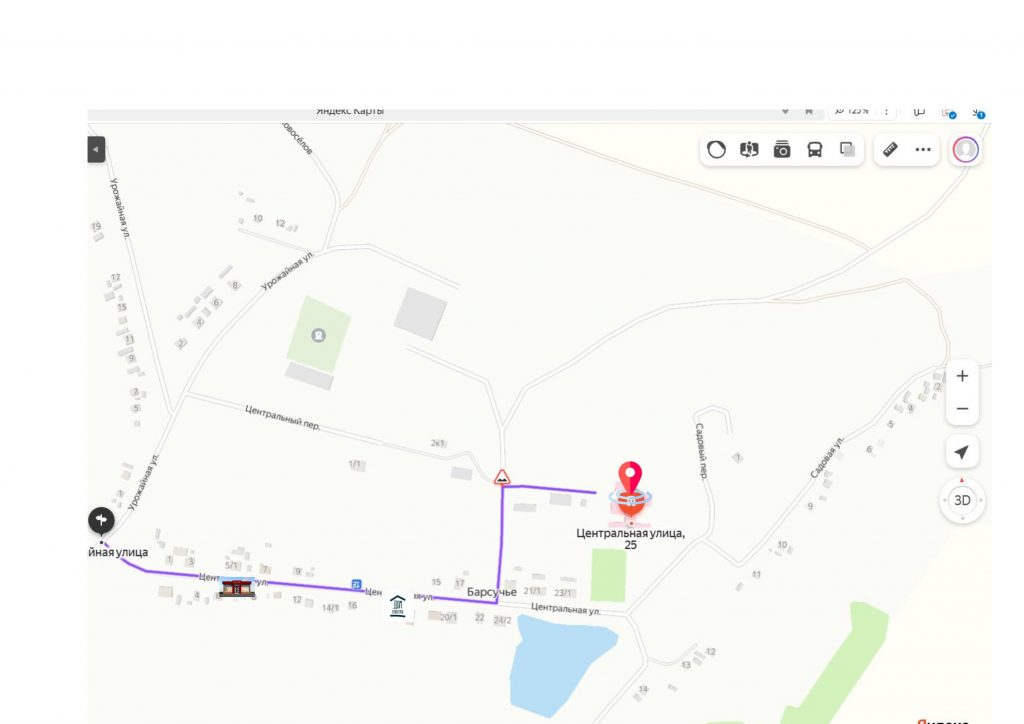This screenshot has height=724, width=1024.
Task: Select the black route start marker
Action: tap(101, 521)
